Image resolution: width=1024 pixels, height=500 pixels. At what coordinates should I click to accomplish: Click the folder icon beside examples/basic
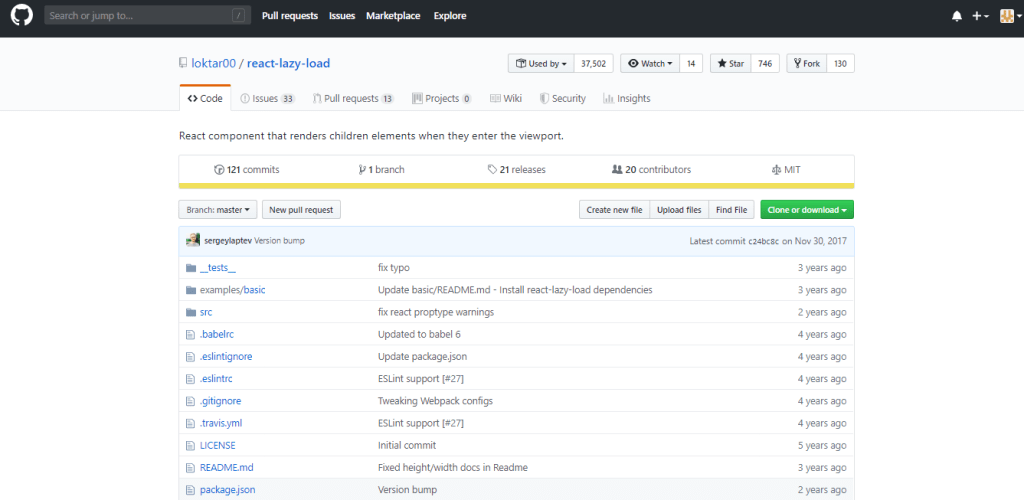(191, 290)
